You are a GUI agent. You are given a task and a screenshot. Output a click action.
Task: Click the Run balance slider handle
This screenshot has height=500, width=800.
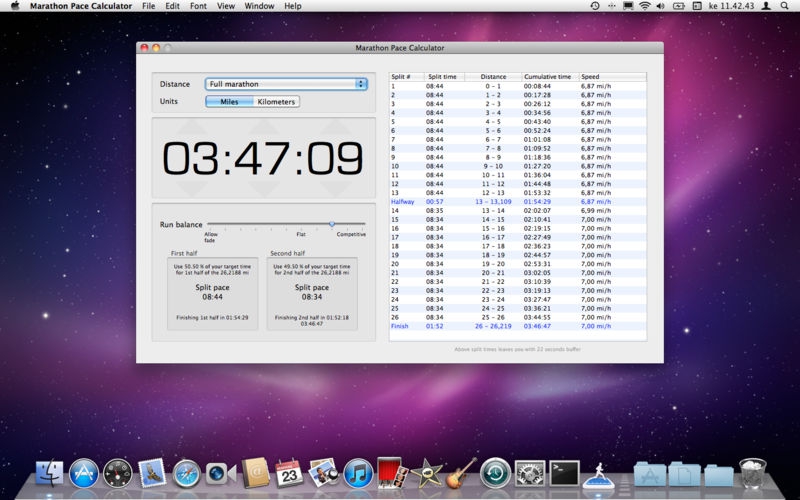click(332, 224)
